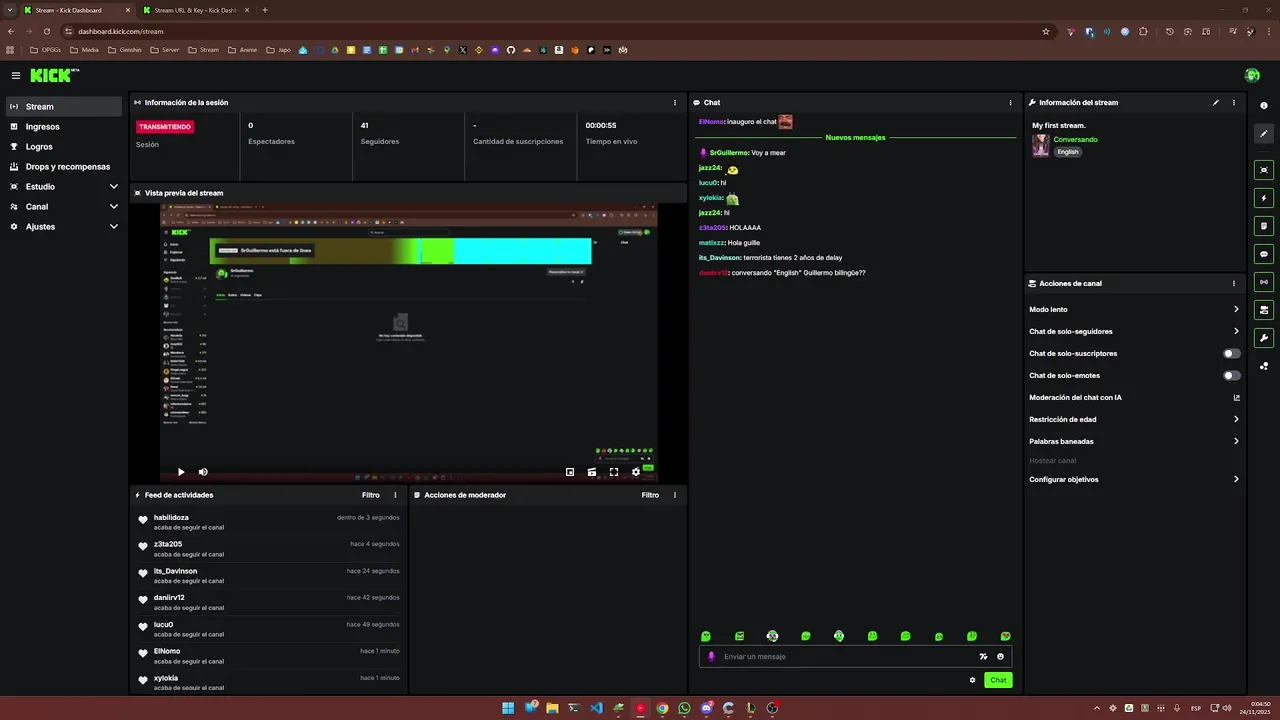
Task: Open the hamburger menu beside the Kick logo
Action: 16,75
